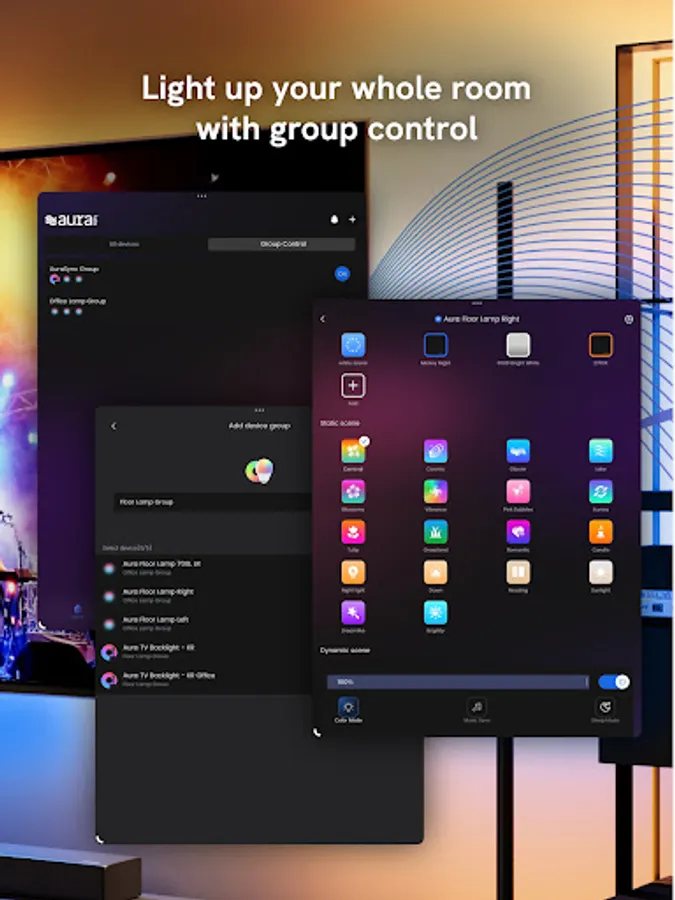Adjust the 100% brightness slider bar
Screen dimensions: 675x900
(x=458, y=682)
